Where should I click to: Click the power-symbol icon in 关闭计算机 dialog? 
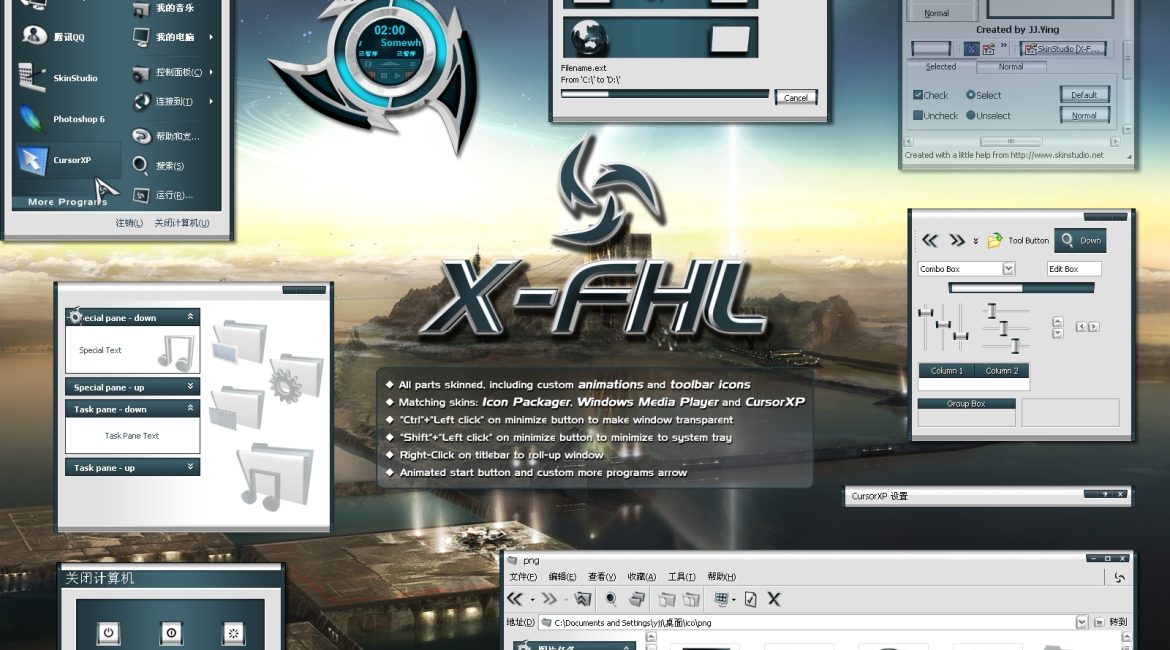coord(108,633)
